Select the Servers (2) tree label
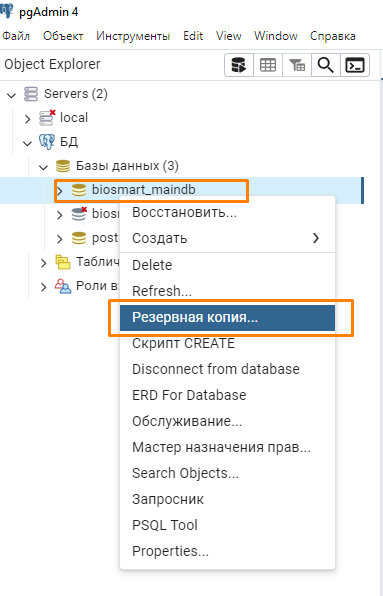383x596 pixels. pyautogui.click(x=76, y=94)
